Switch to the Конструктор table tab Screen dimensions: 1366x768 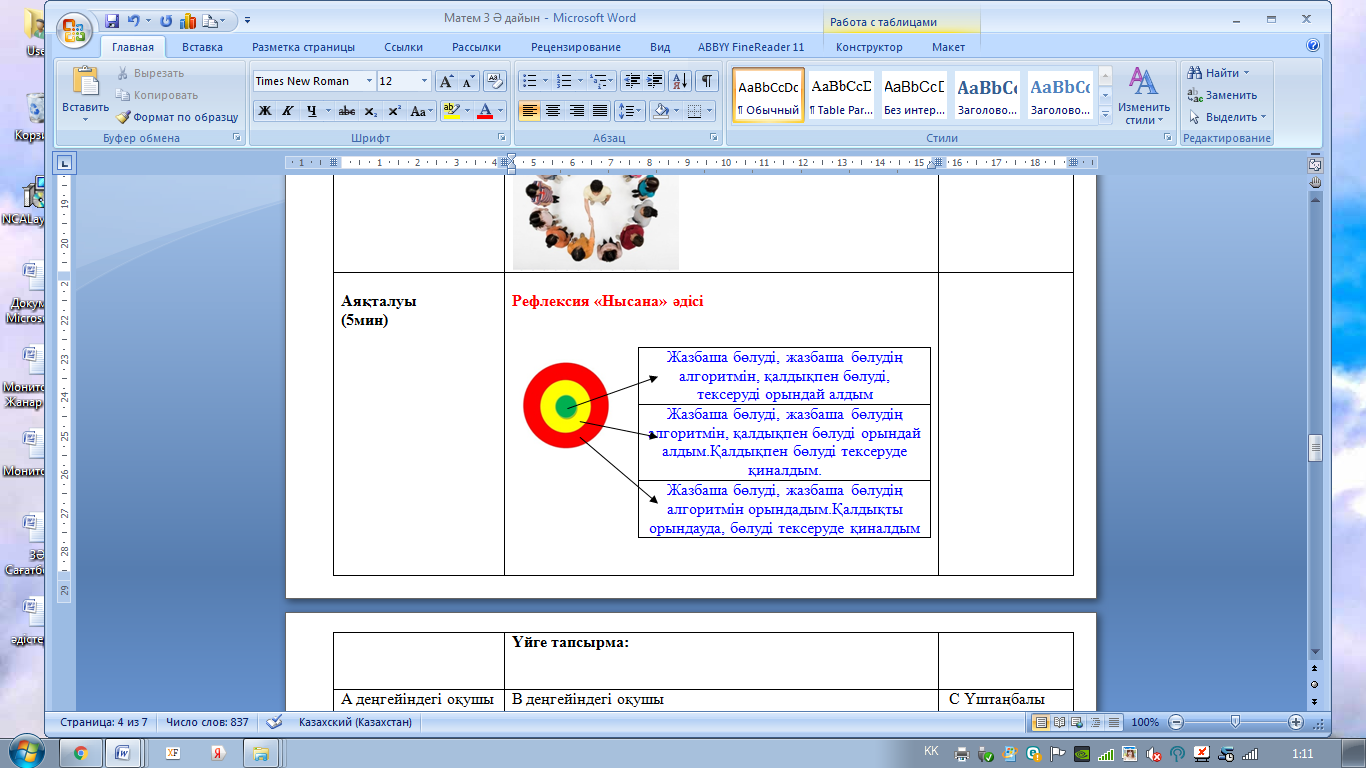pyautogui.click(x=869, y=47)
